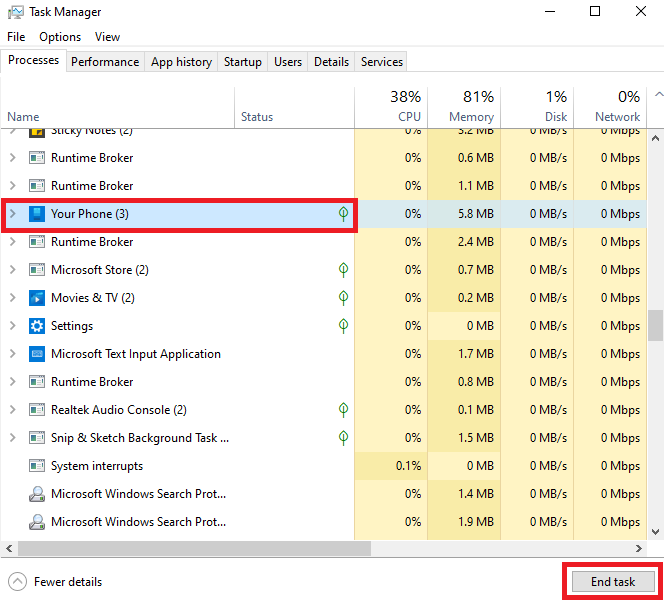Click the Realtek Audio Console icon
Screen dimensions: 664x605
click(x=37, y=410)
